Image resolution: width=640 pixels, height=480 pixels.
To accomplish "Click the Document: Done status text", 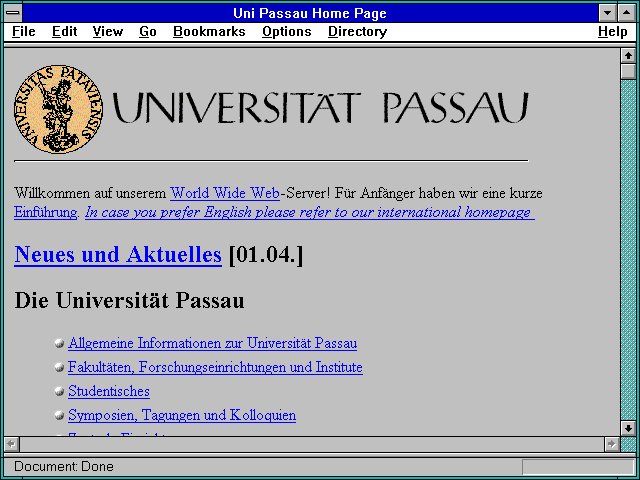I will tap(64, 467).
